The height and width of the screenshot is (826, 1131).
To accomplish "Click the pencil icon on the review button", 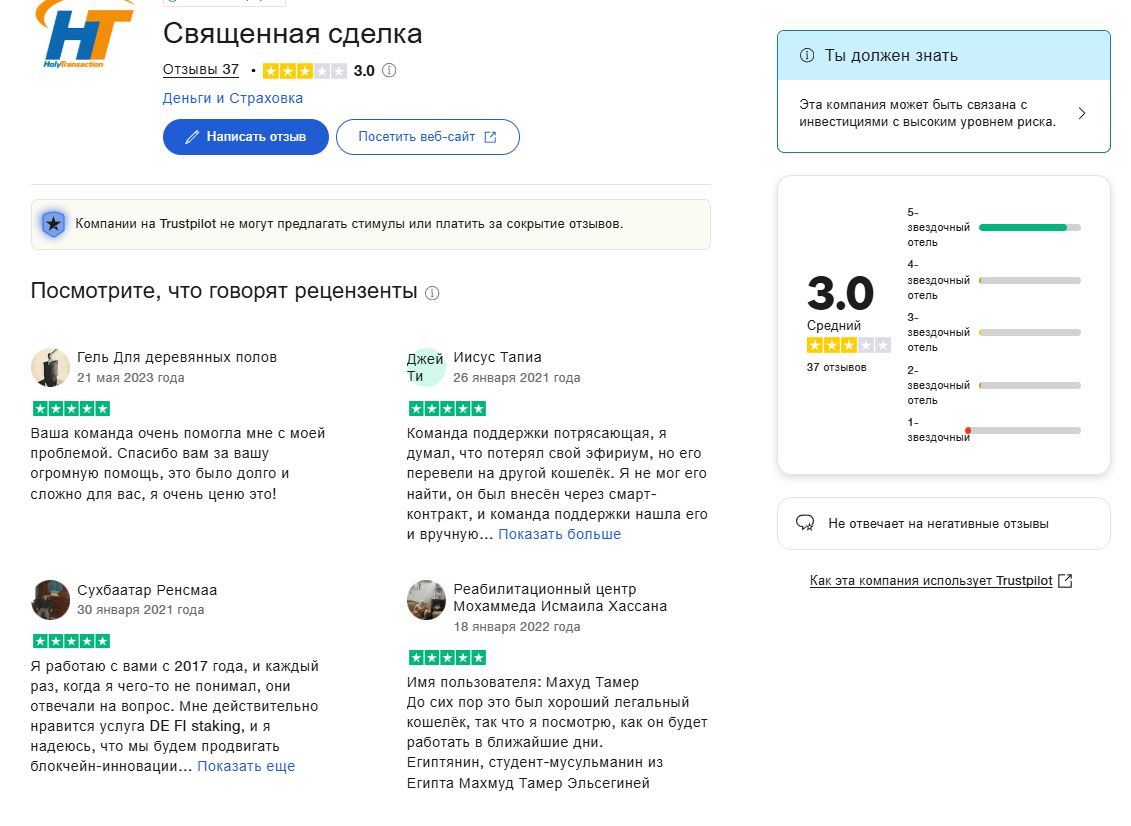I will tap(193, 137).
